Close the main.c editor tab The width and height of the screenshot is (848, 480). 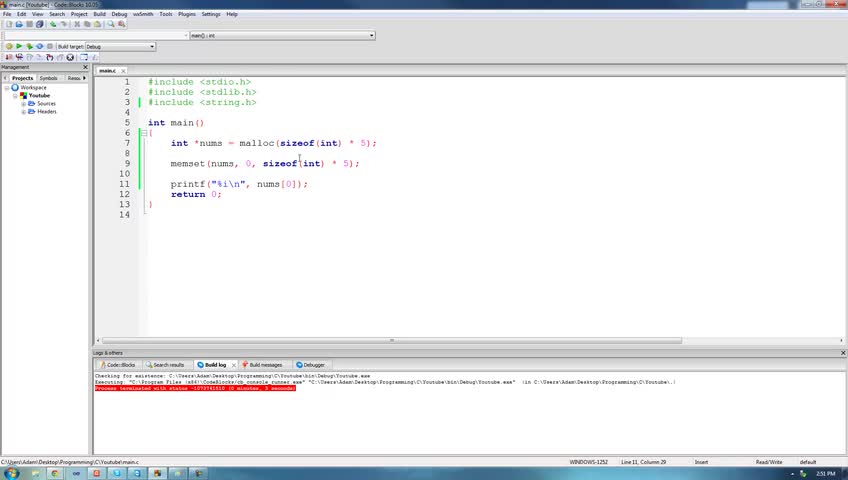(x=123, y=71)
